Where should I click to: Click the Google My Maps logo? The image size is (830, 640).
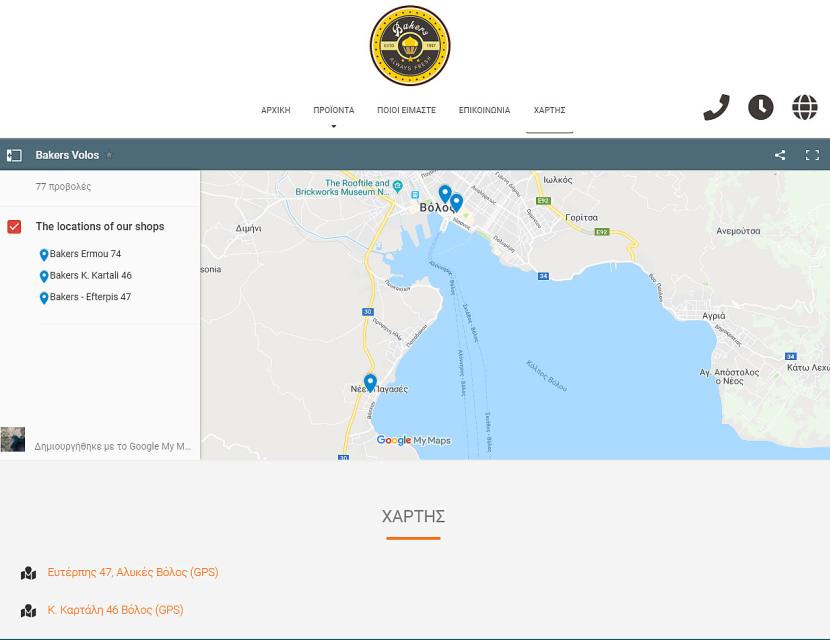[x=413, y=440]
